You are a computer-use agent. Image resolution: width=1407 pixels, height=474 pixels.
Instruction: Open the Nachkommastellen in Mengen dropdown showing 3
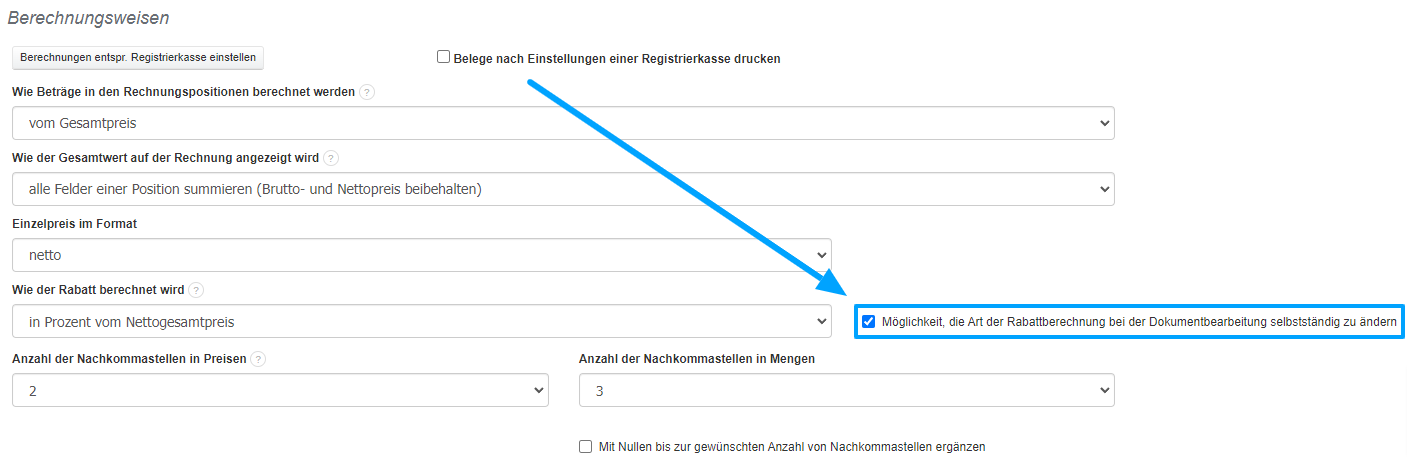(846, 390)
